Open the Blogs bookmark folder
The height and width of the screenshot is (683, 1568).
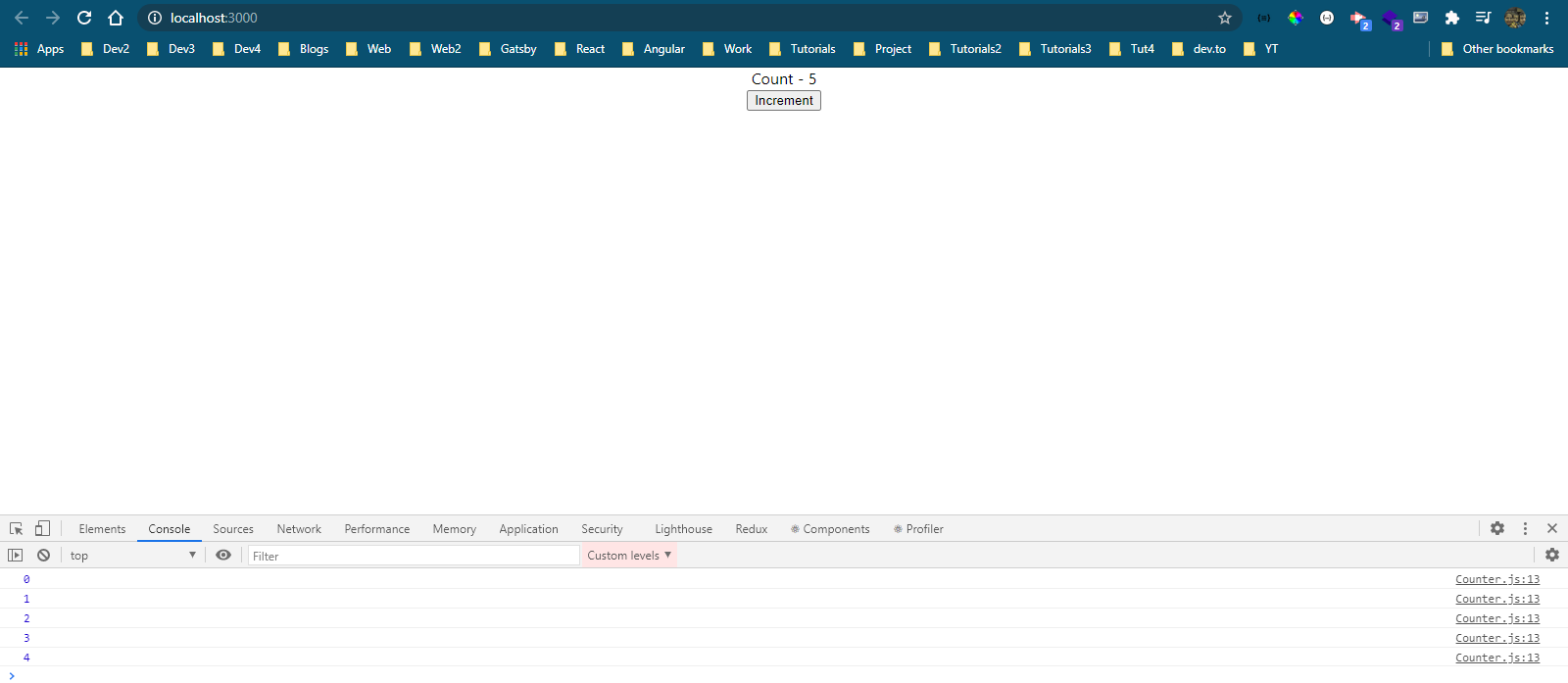[304, 49]
